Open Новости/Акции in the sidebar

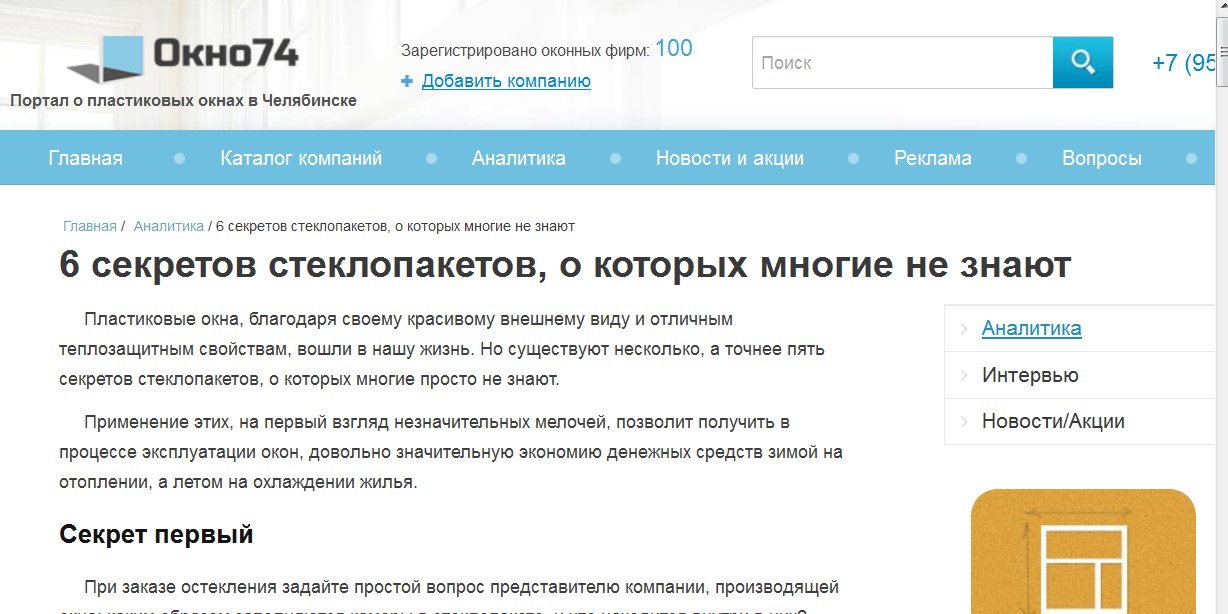1053,421
